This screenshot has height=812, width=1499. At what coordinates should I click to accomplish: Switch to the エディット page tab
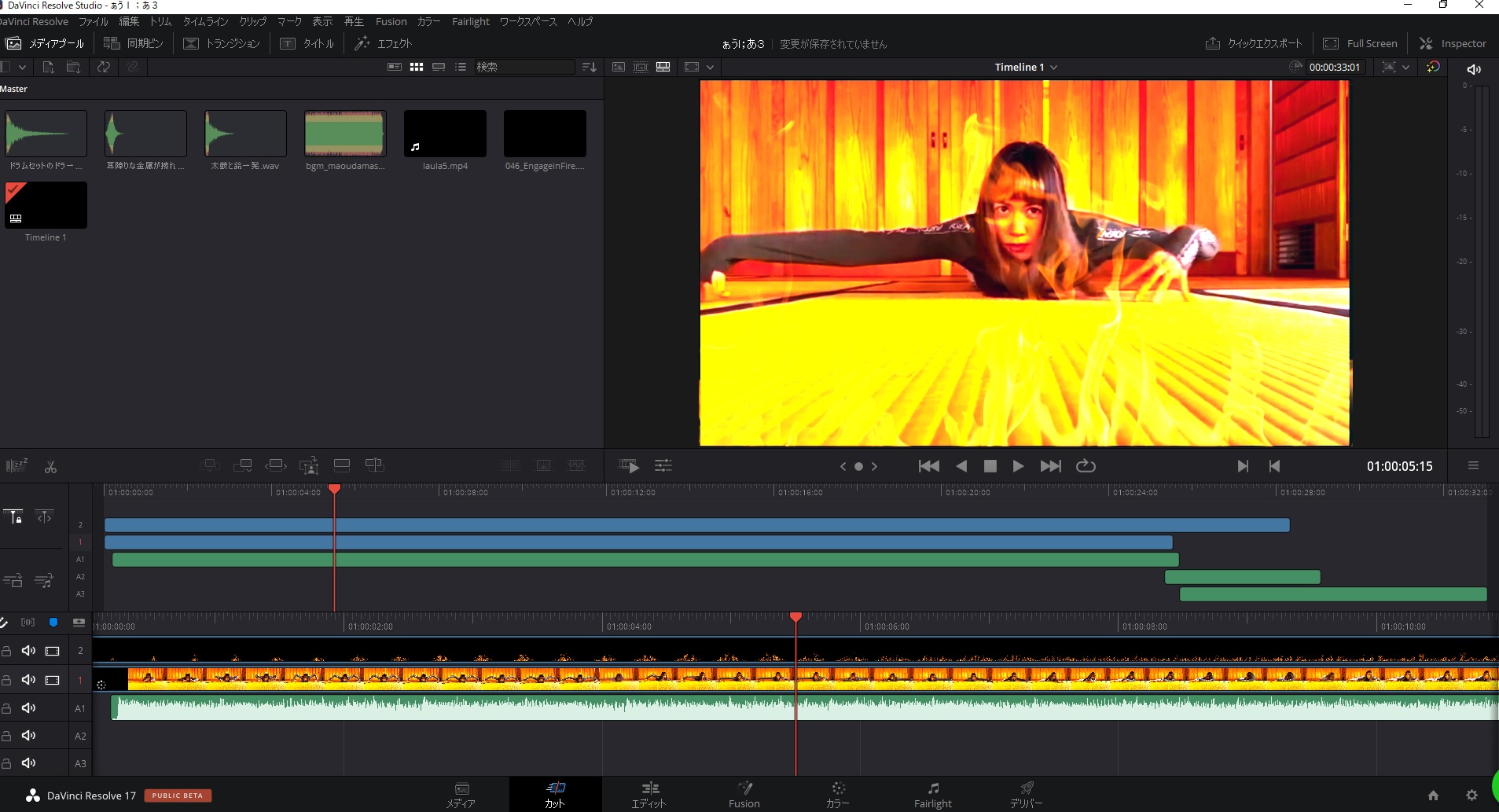pos(648,795)
